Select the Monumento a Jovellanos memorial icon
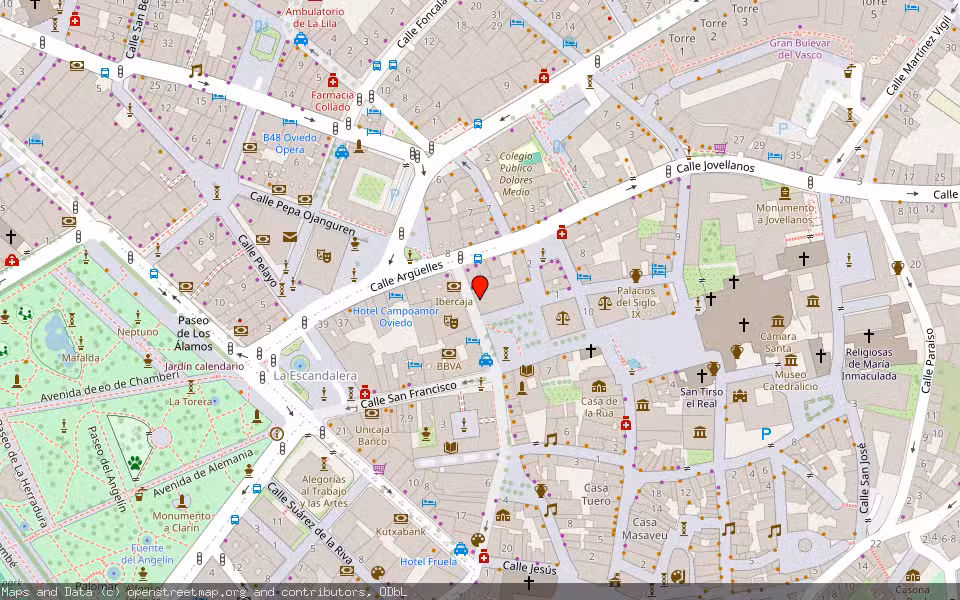This screenshot has width=960, height=600. coord(784,193)
